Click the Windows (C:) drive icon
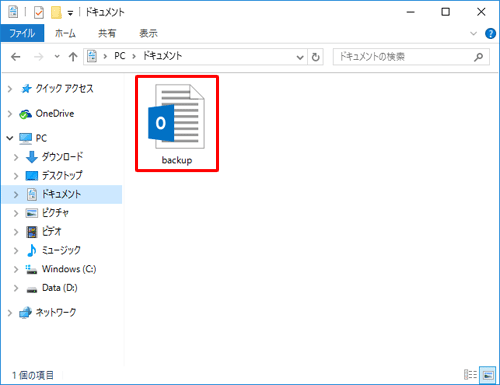500x385 pixels. coord(32,269)
